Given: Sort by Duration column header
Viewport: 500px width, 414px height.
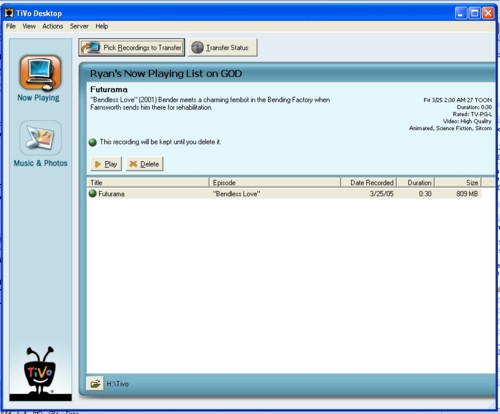Looking at the screenshot, I should tap(415, 182).
